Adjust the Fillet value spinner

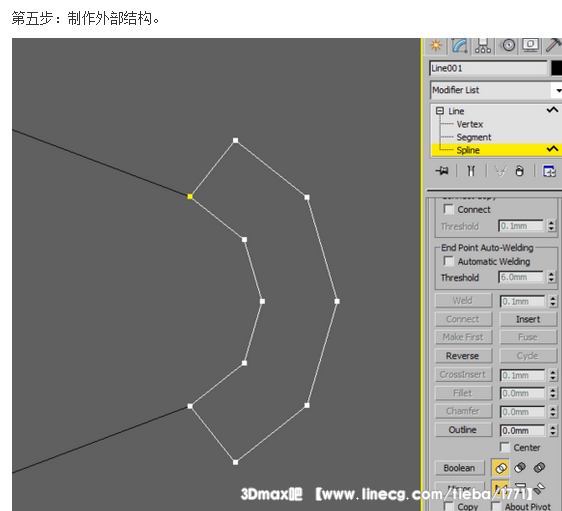coord(553,393)
